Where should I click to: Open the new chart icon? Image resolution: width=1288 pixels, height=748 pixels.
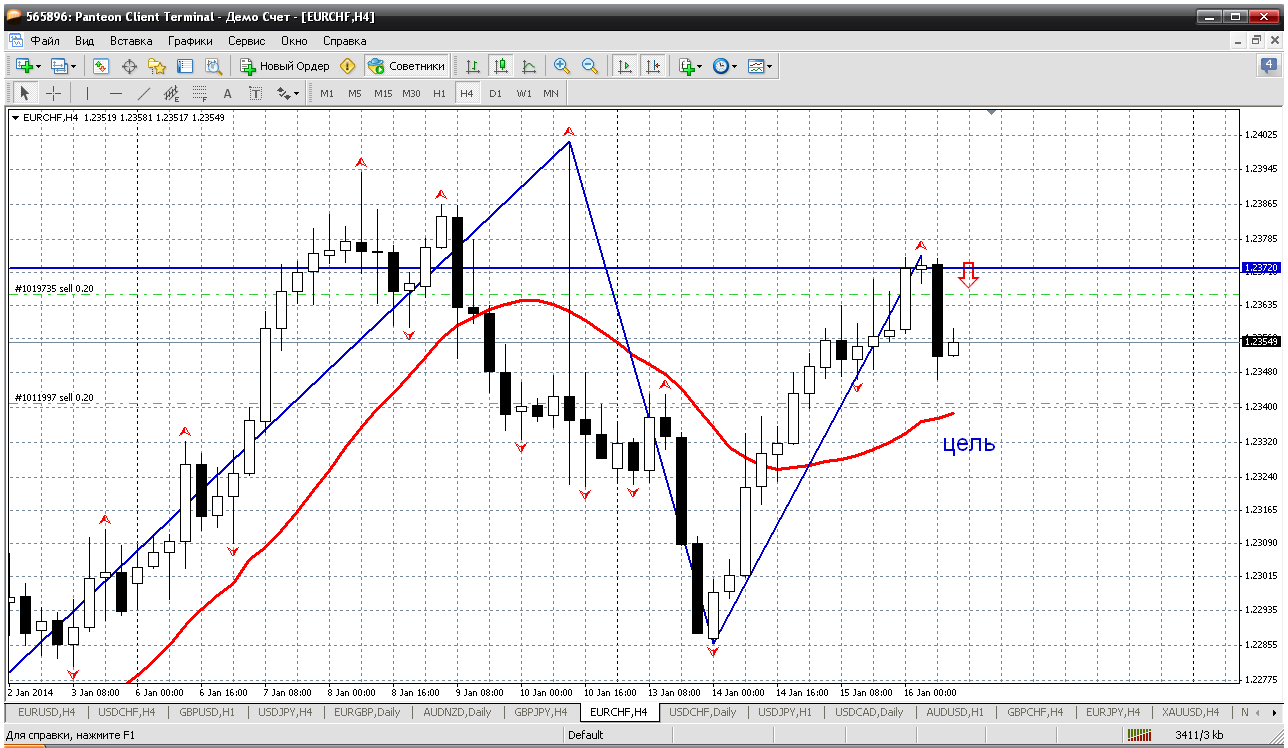click(x=24, y=66)
